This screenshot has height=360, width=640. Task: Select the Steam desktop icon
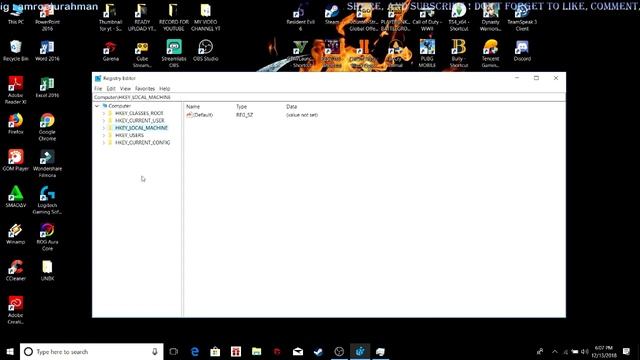332,14
